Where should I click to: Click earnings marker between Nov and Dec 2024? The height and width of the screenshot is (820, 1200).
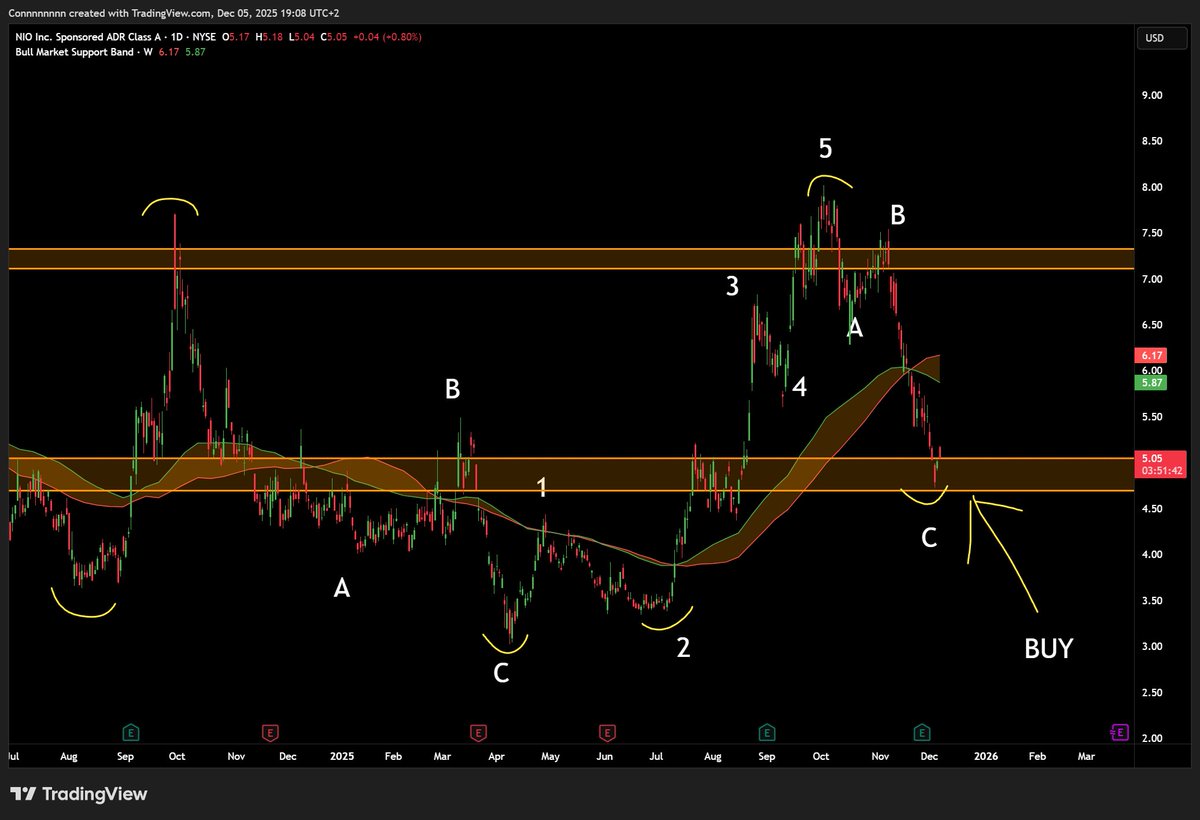click(269, 732)
